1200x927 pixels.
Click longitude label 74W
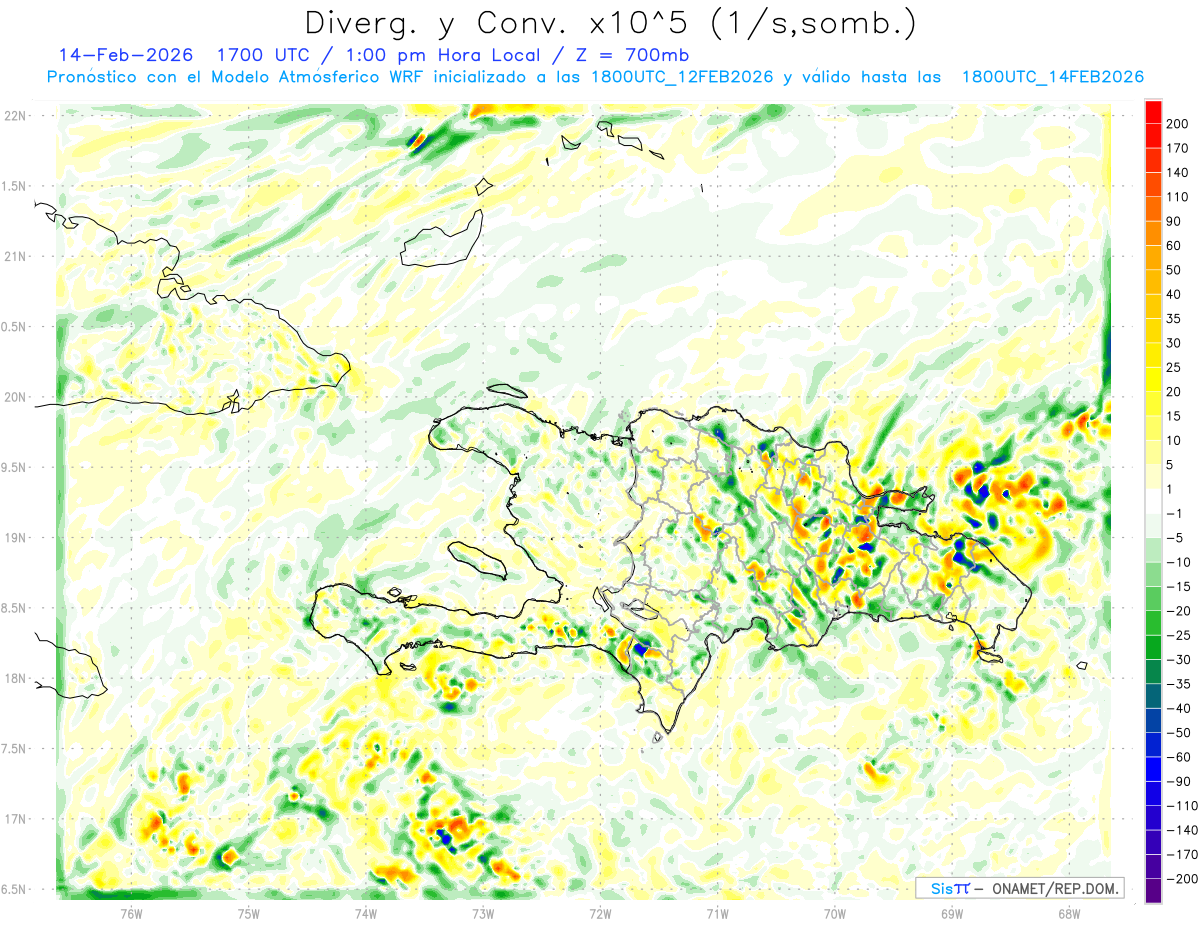(366, 913)
